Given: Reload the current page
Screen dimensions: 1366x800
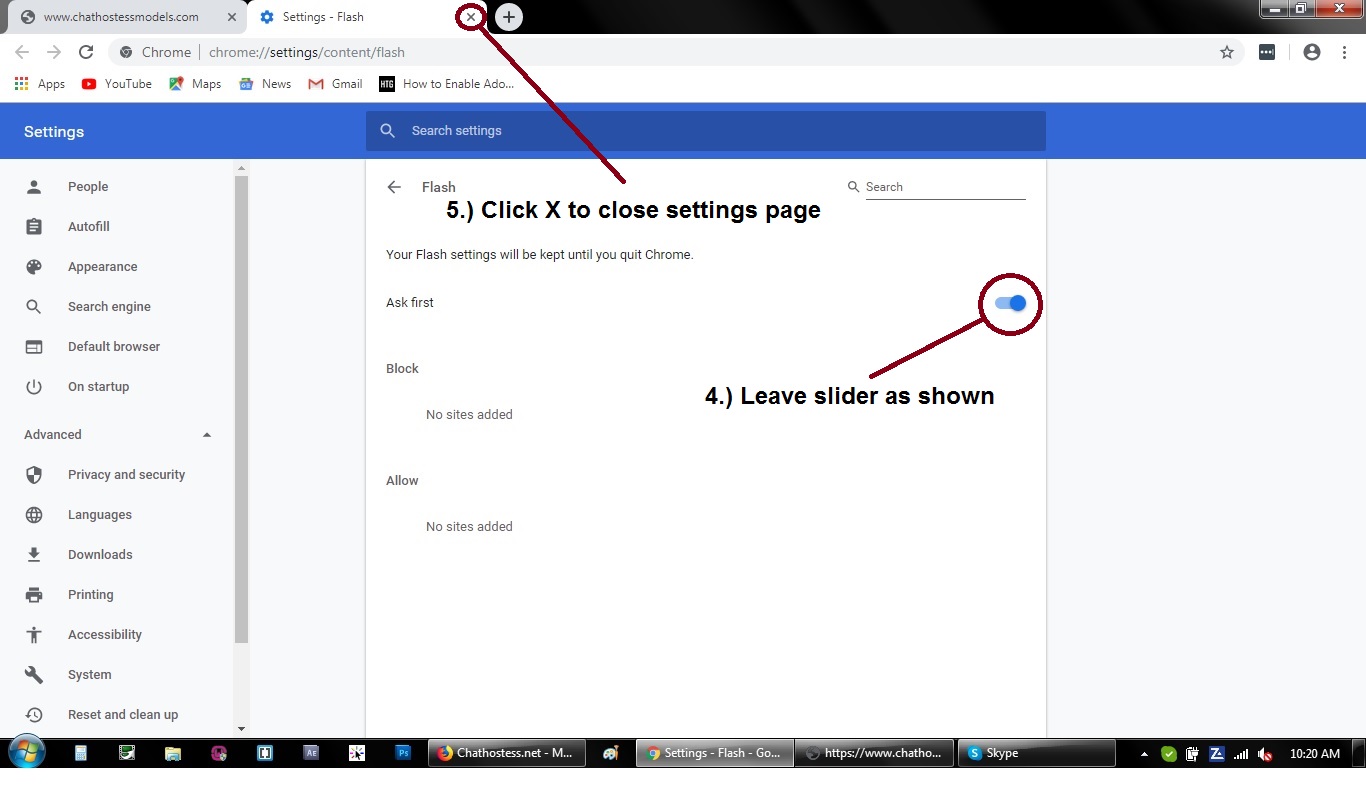Looking at the screenshot, I should 86,52.
